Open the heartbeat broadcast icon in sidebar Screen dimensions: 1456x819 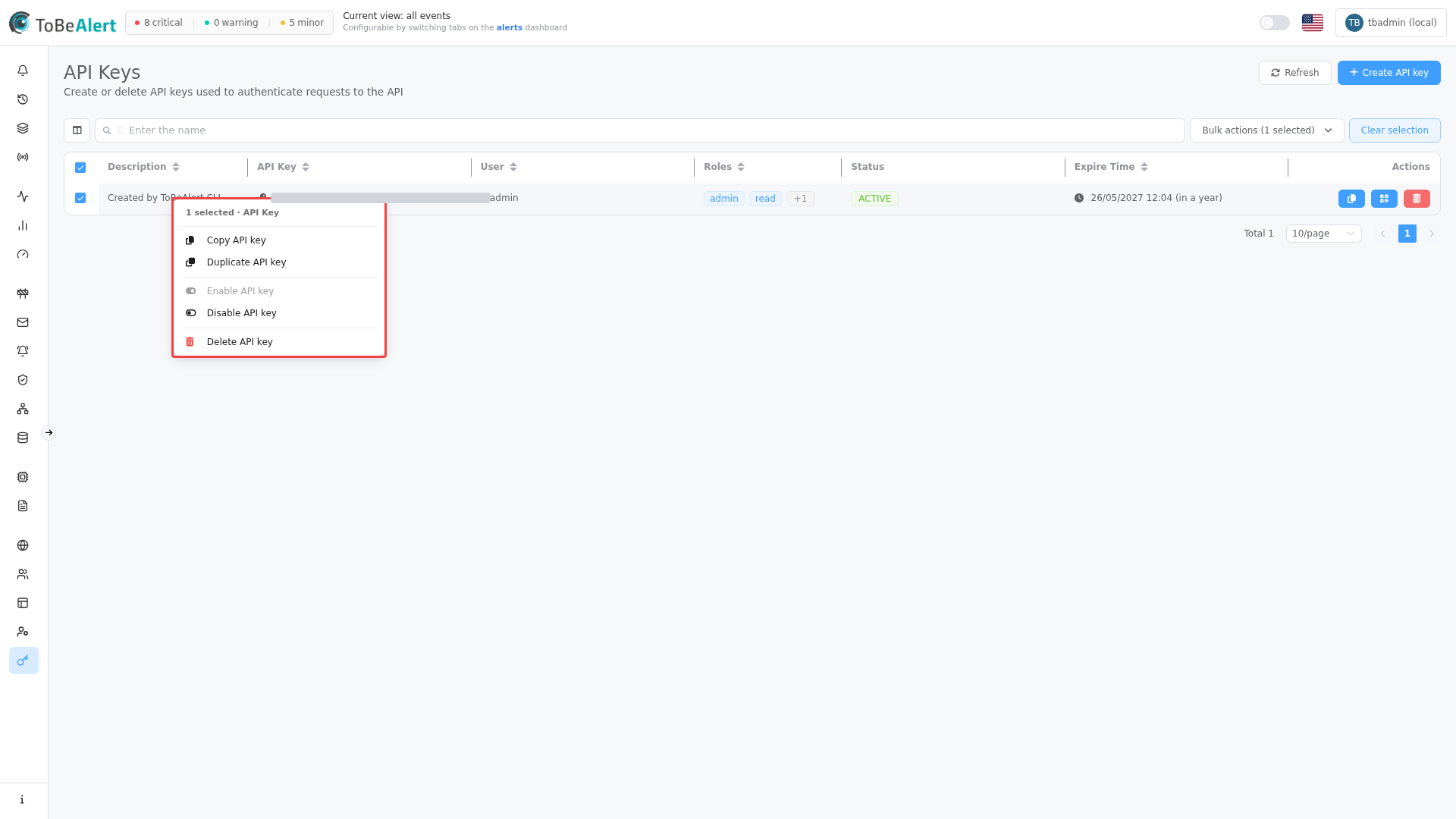tap(23, 157)
